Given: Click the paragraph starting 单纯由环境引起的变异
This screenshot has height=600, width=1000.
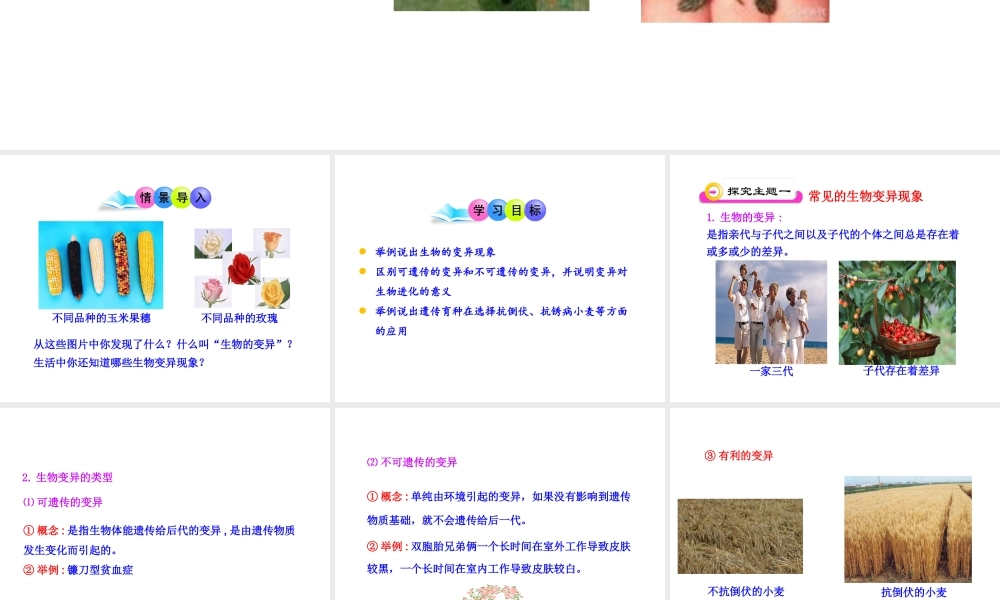Looking at the screenshot, I should click(x=499, y=508).
